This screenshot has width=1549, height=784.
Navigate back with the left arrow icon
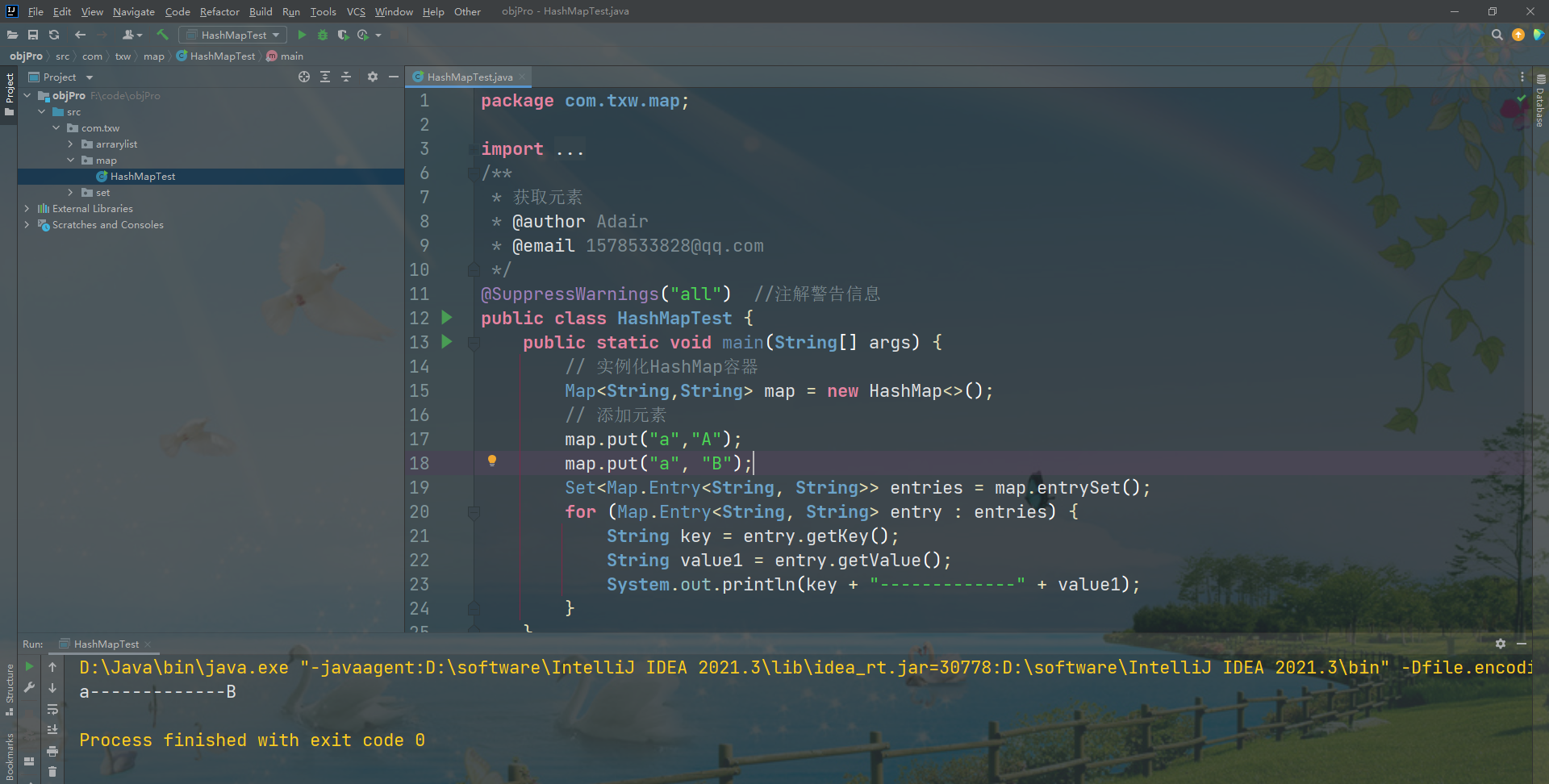(x=80, y=35)
